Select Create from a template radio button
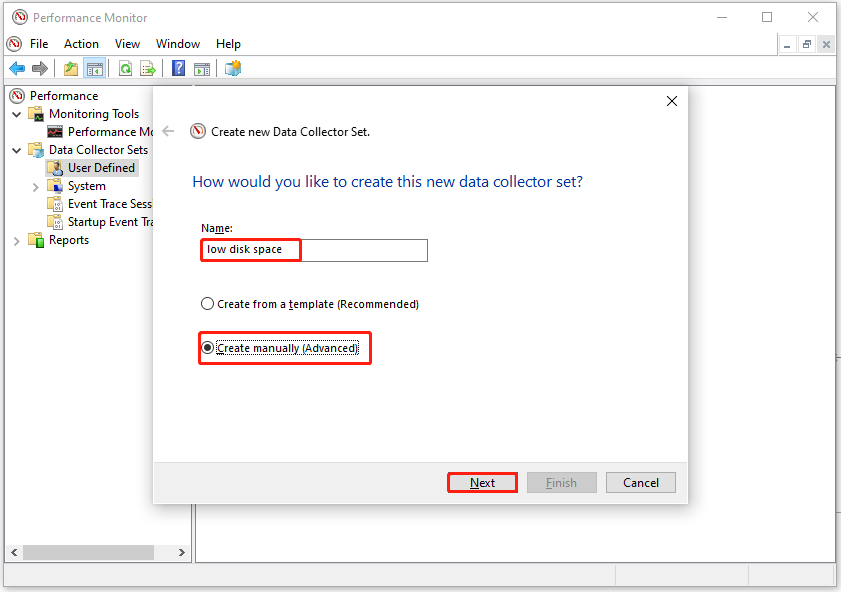The width and height of the screenshot is (841, 592). (208, 304)
